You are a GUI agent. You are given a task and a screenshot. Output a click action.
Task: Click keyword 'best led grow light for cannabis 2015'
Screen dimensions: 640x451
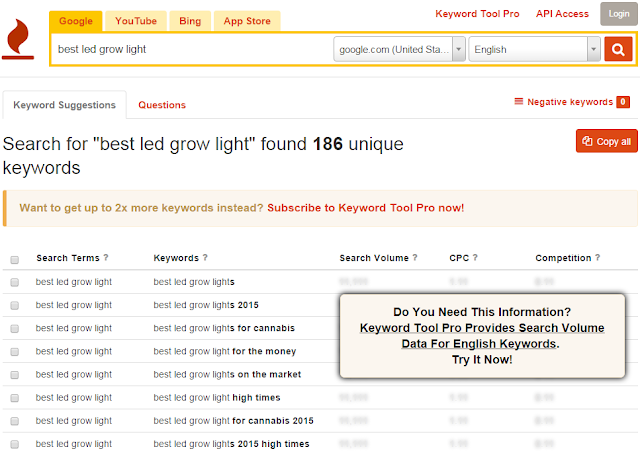pyautogui.click(x=233, y=421)
